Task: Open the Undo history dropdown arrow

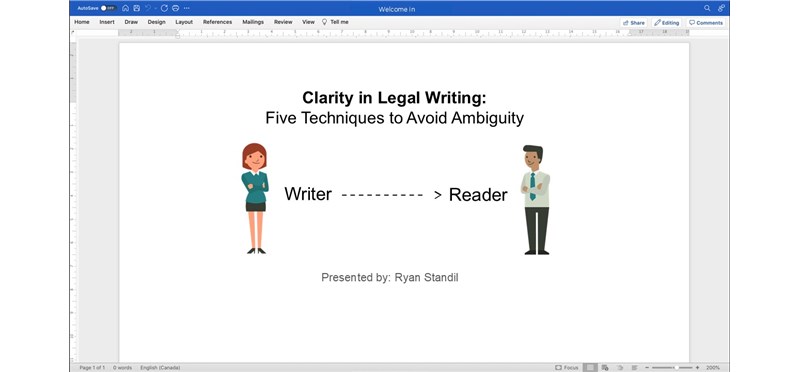Action: (155, 8)
